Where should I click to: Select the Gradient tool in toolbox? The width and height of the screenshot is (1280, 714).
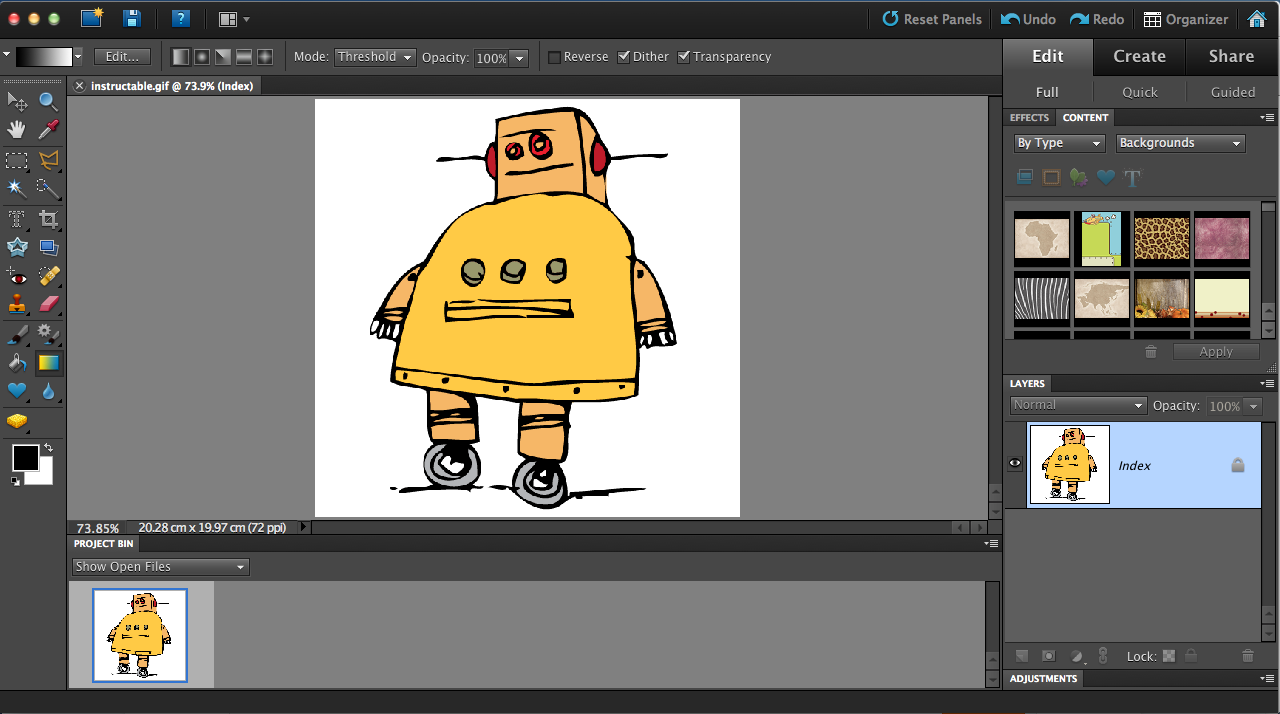(48, 363)
